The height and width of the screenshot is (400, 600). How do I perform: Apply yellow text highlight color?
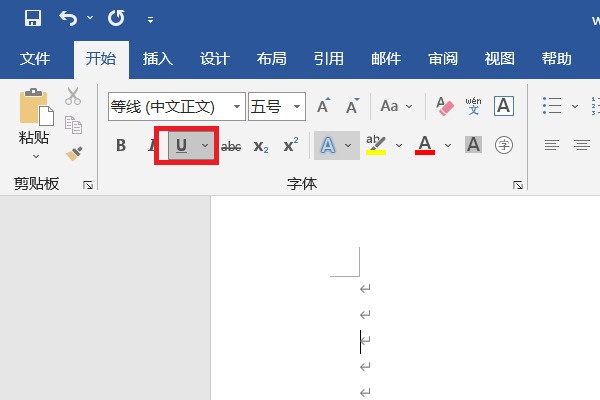tap(376, 145)
